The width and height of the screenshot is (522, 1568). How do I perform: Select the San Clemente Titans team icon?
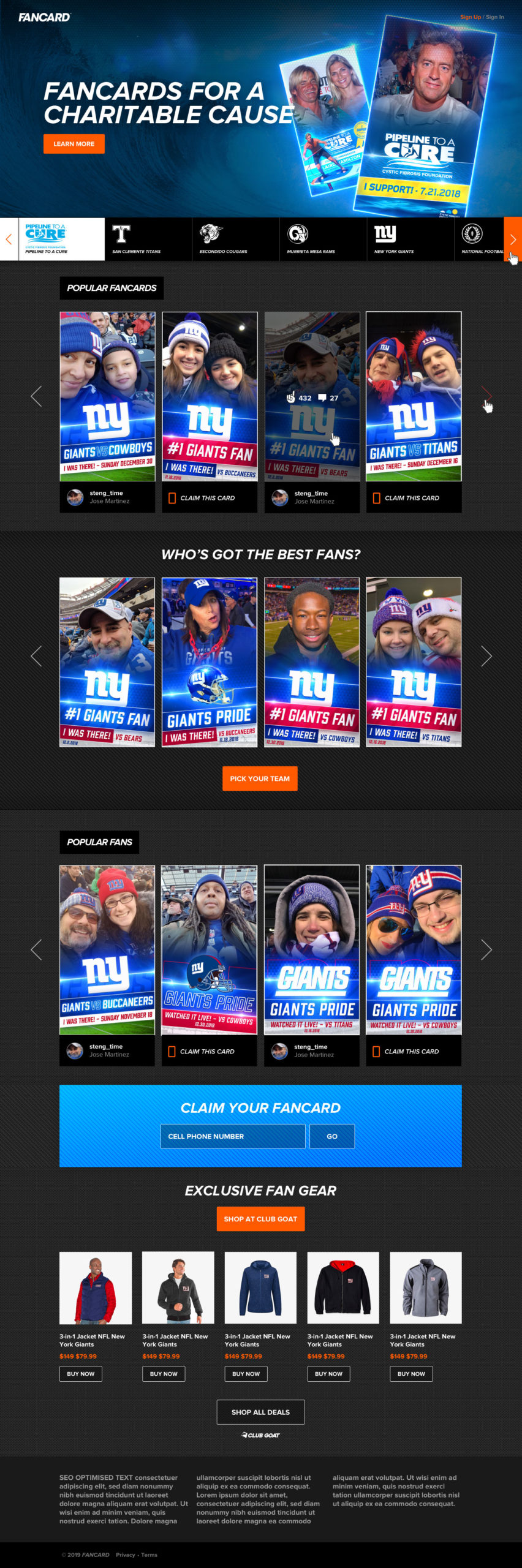point(121,233)
